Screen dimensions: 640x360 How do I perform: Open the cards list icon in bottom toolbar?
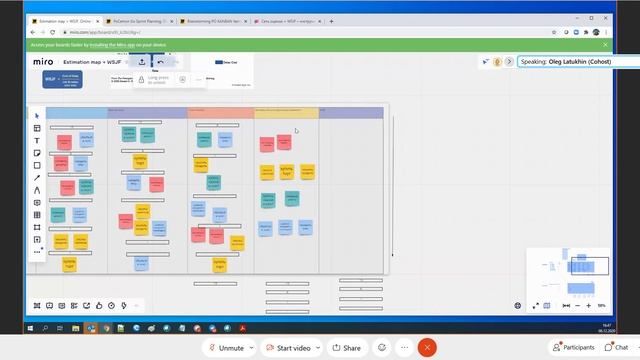(74, 305)
